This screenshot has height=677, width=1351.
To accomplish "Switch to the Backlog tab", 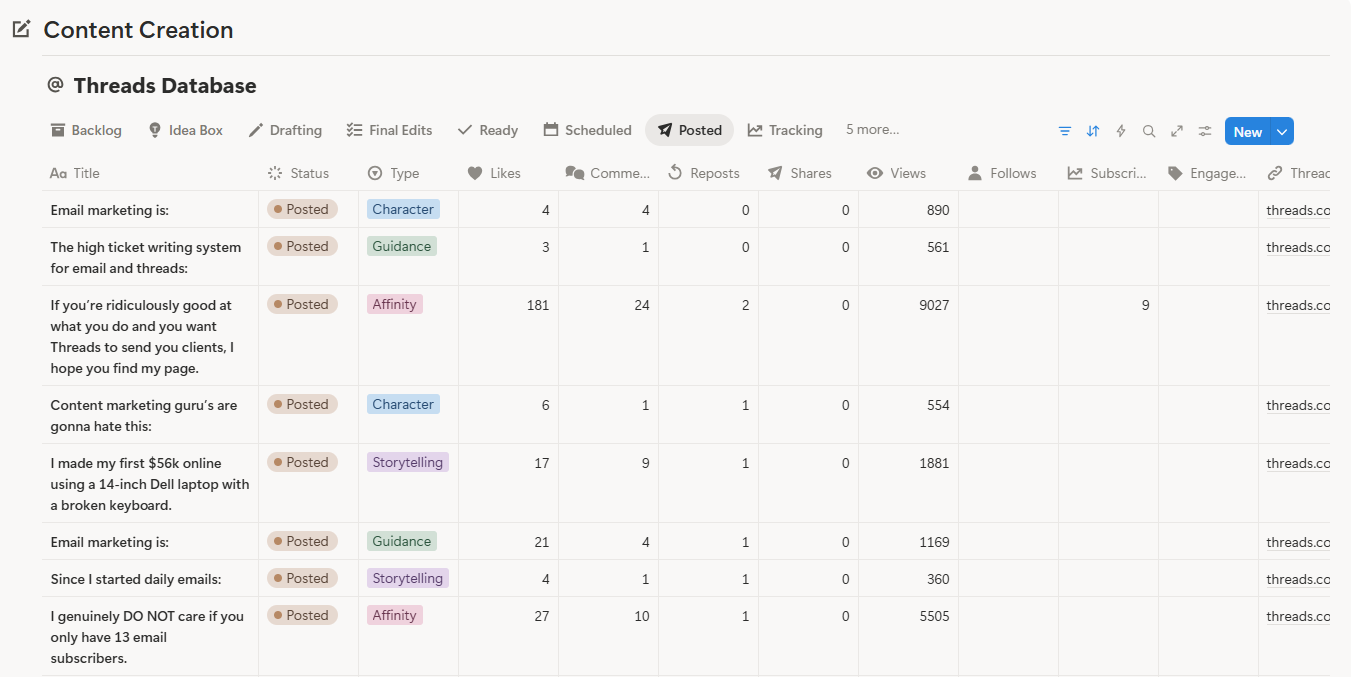I will [x=86, y=130].
